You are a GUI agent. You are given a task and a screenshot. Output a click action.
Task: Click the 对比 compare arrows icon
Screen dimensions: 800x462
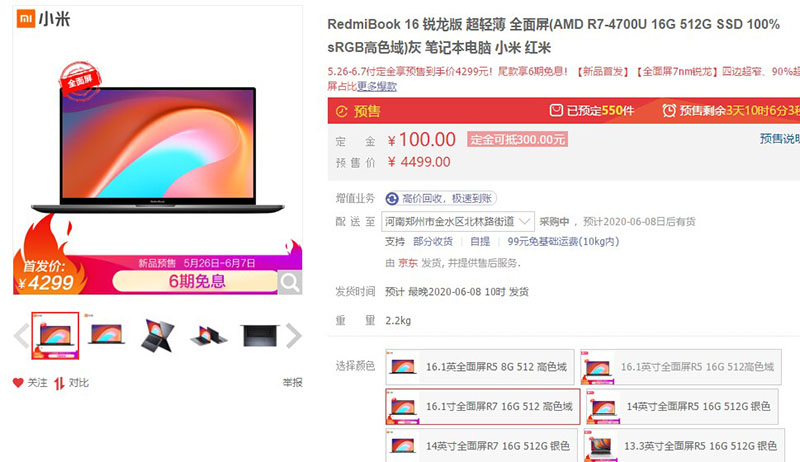tap(59, 383)
